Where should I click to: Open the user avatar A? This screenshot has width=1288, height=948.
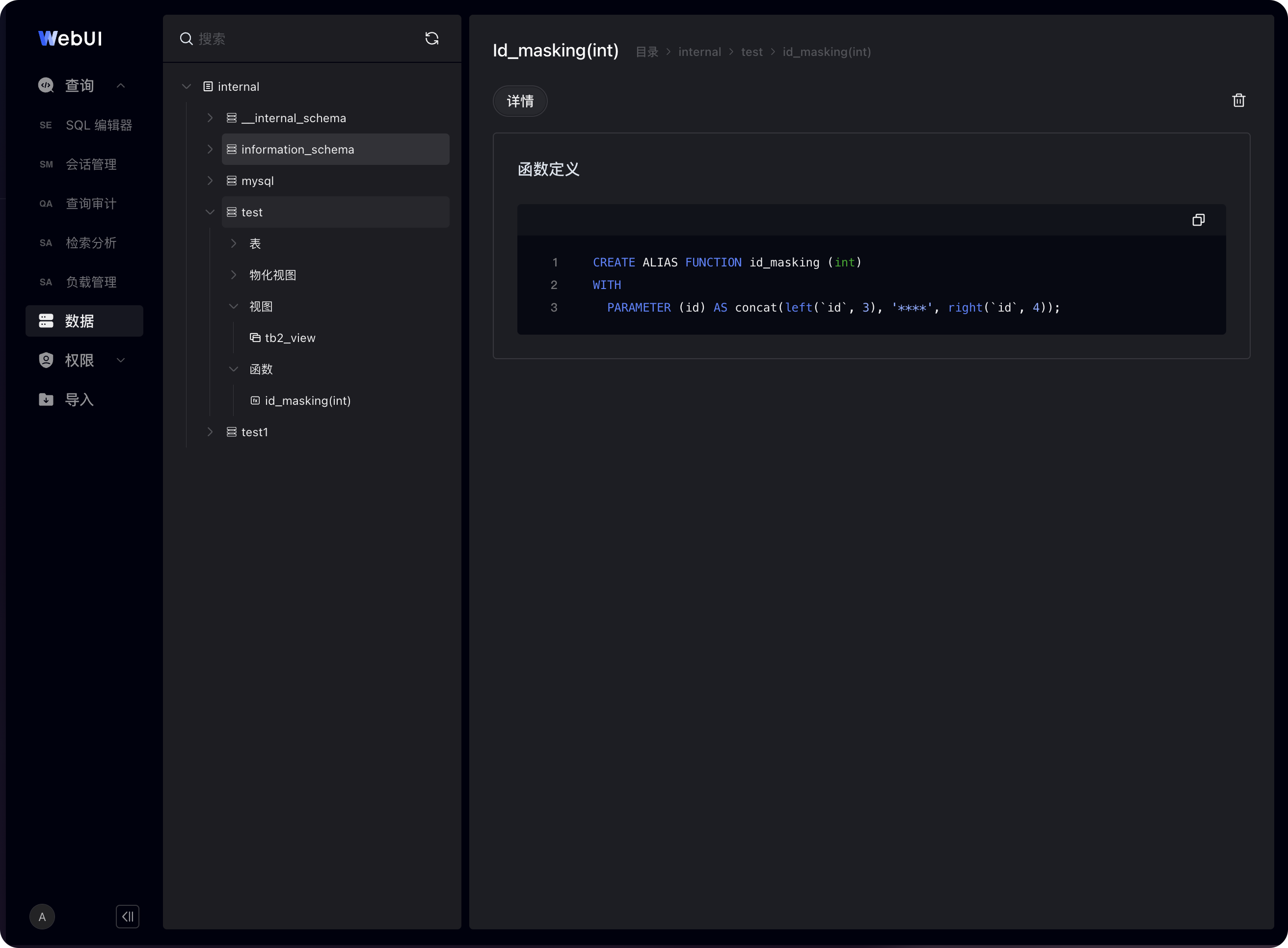[43, 917]
